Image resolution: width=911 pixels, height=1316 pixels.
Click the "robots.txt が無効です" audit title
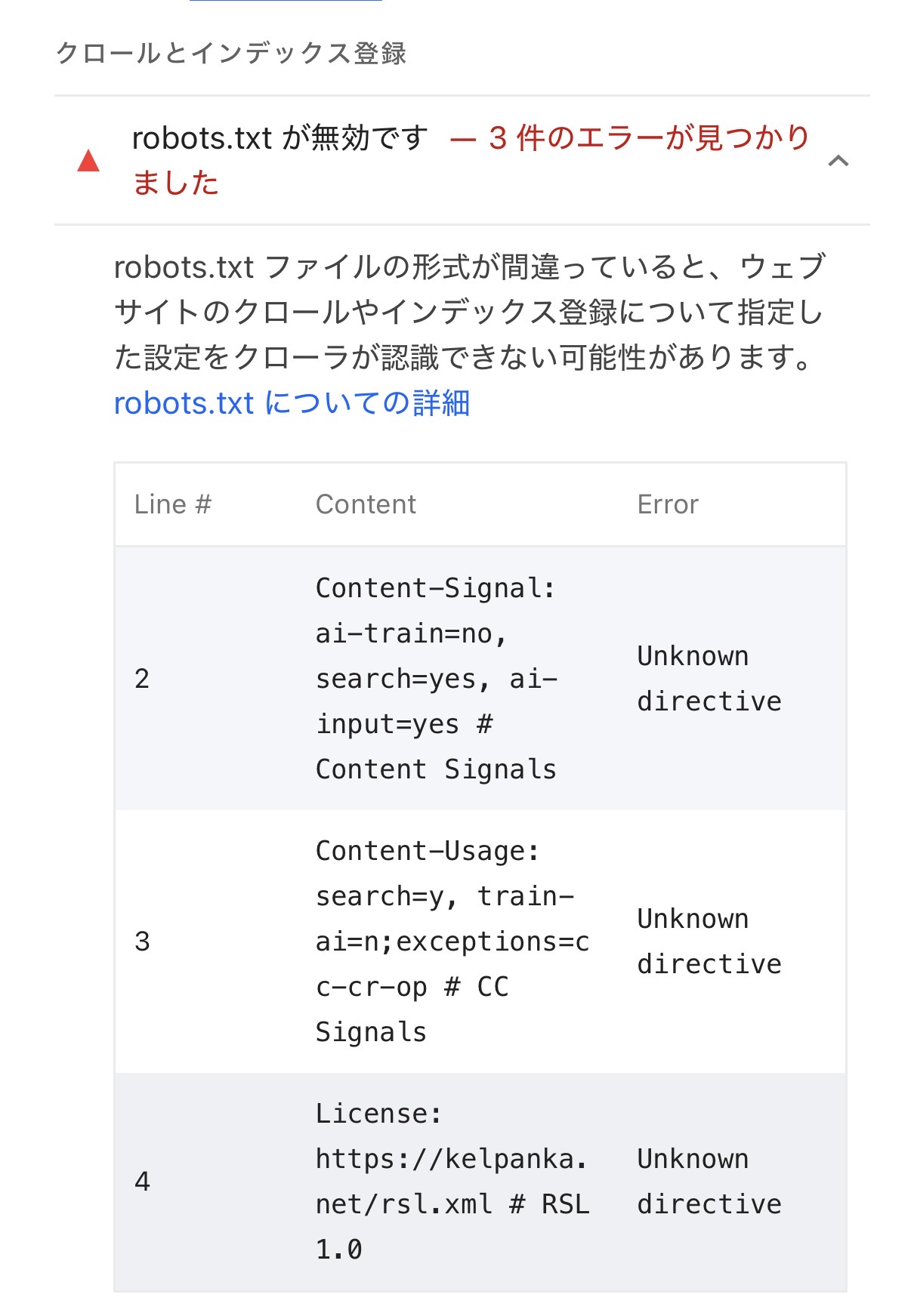(279, 139)
